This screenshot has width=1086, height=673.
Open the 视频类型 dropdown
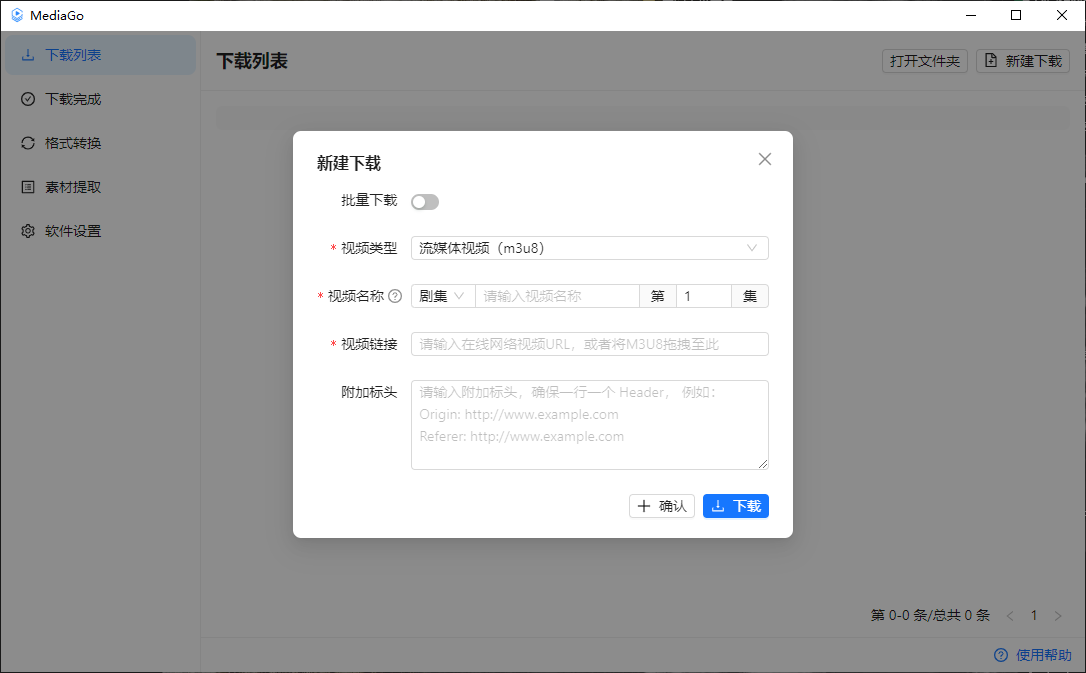click(590, 248)
